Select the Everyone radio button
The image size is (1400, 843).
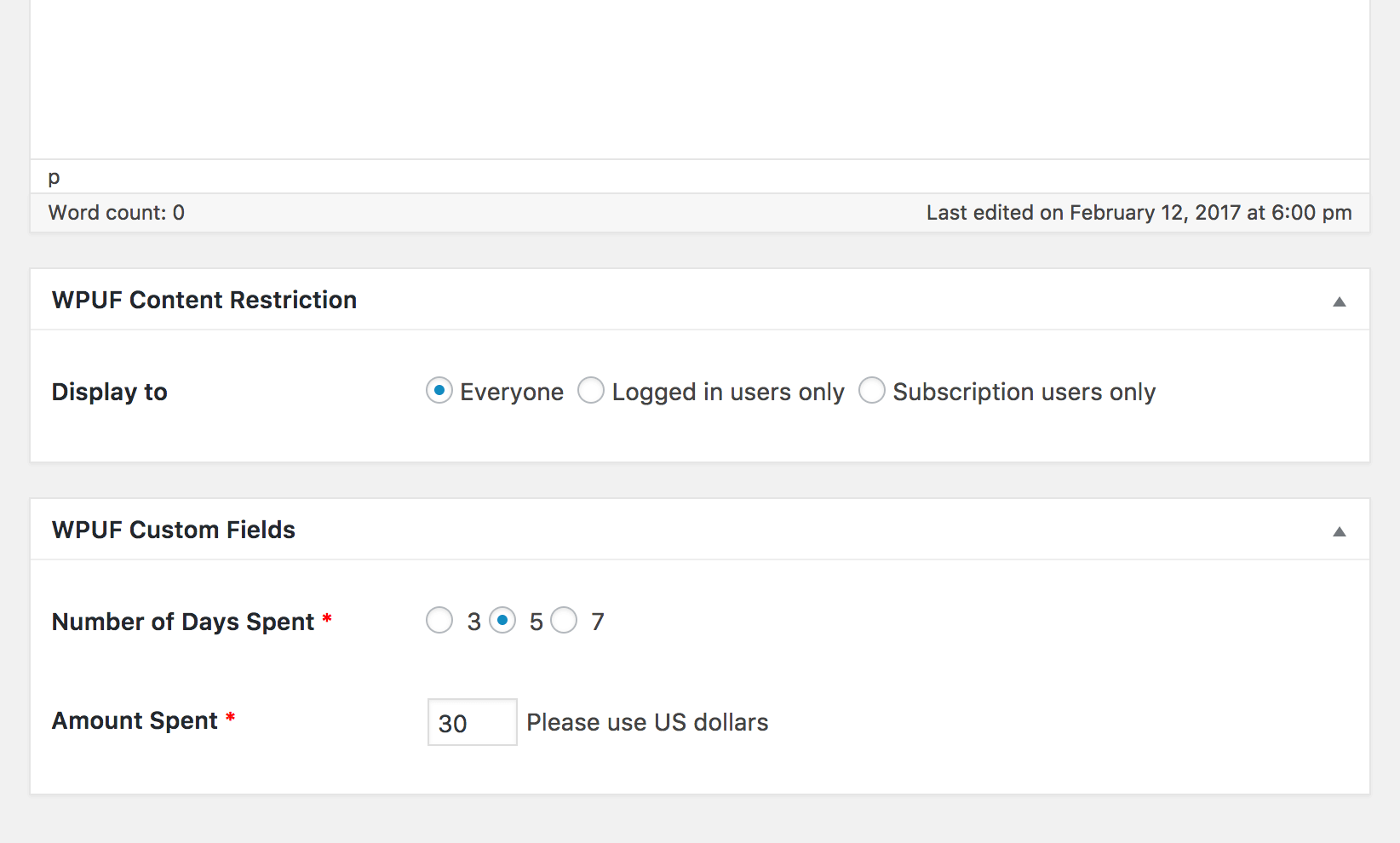pyautogui.click(x=439, y=391)
